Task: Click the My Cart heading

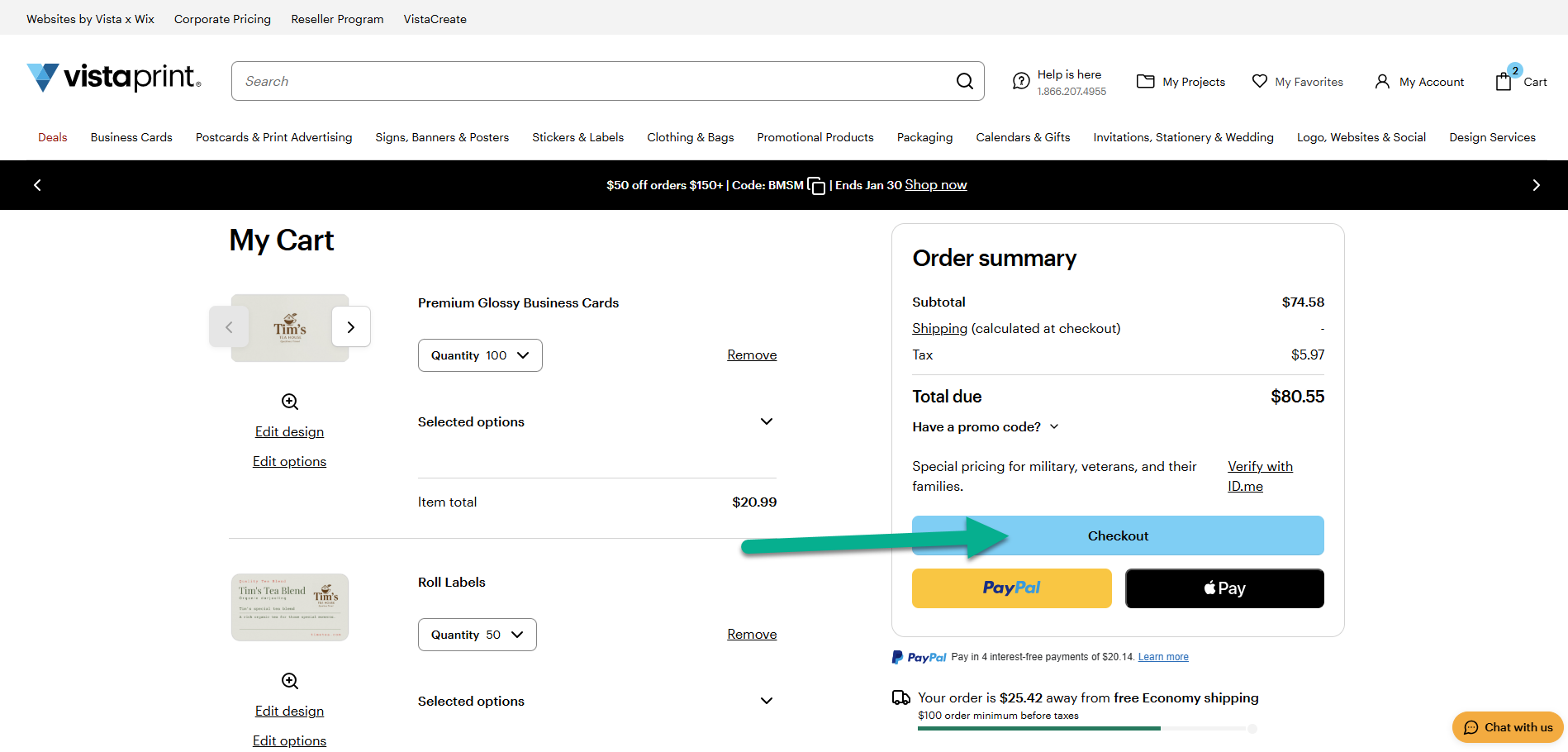Action: click(x=282, y=240)
